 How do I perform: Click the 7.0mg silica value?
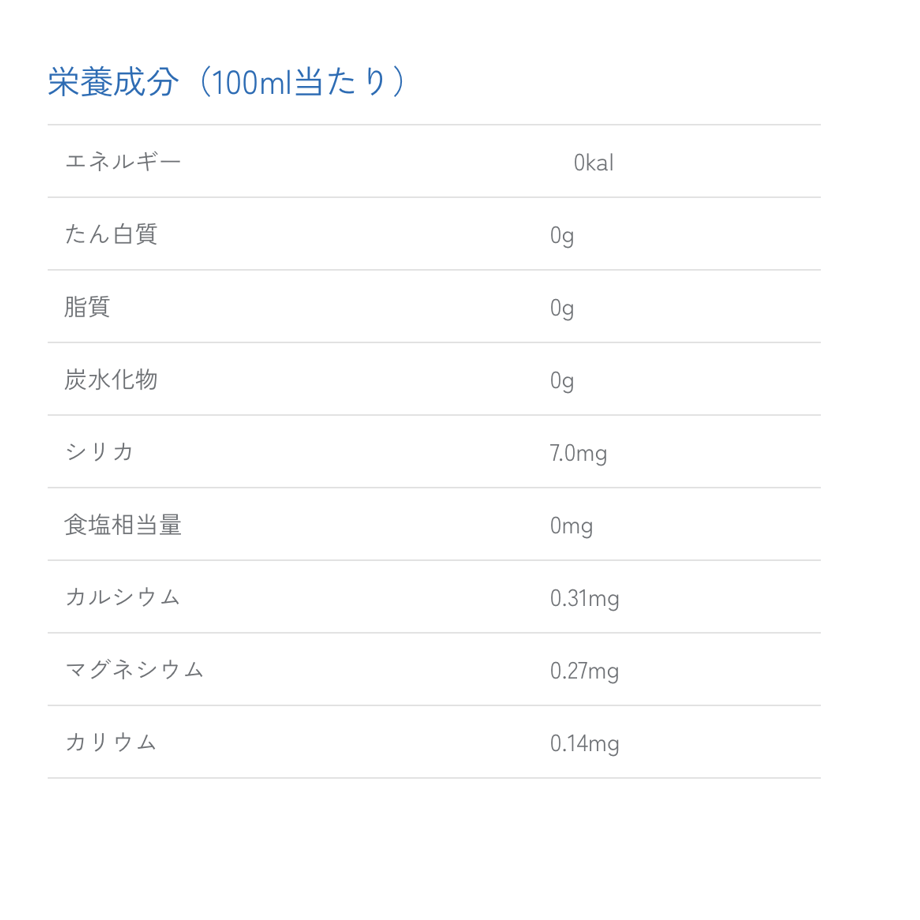tap(578, 454)
